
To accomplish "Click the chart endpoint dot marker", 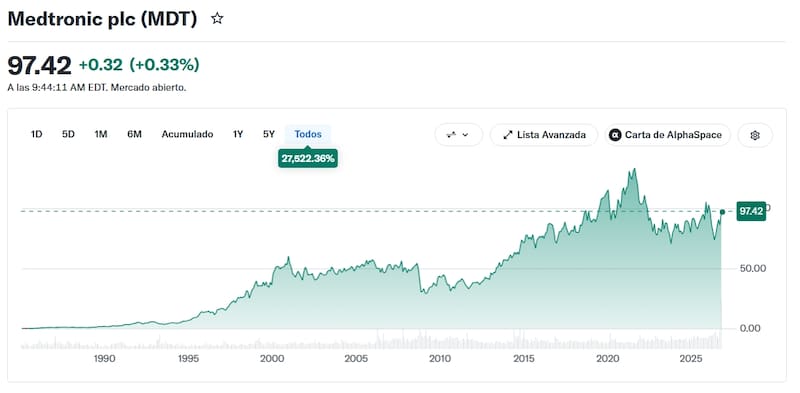I will [x=722, y=212].
